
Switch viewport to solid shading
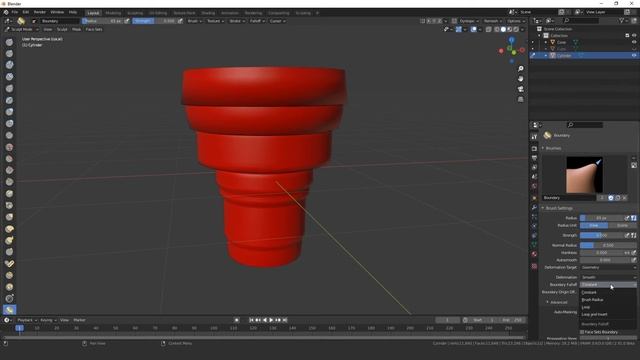[x=503, y=29]
